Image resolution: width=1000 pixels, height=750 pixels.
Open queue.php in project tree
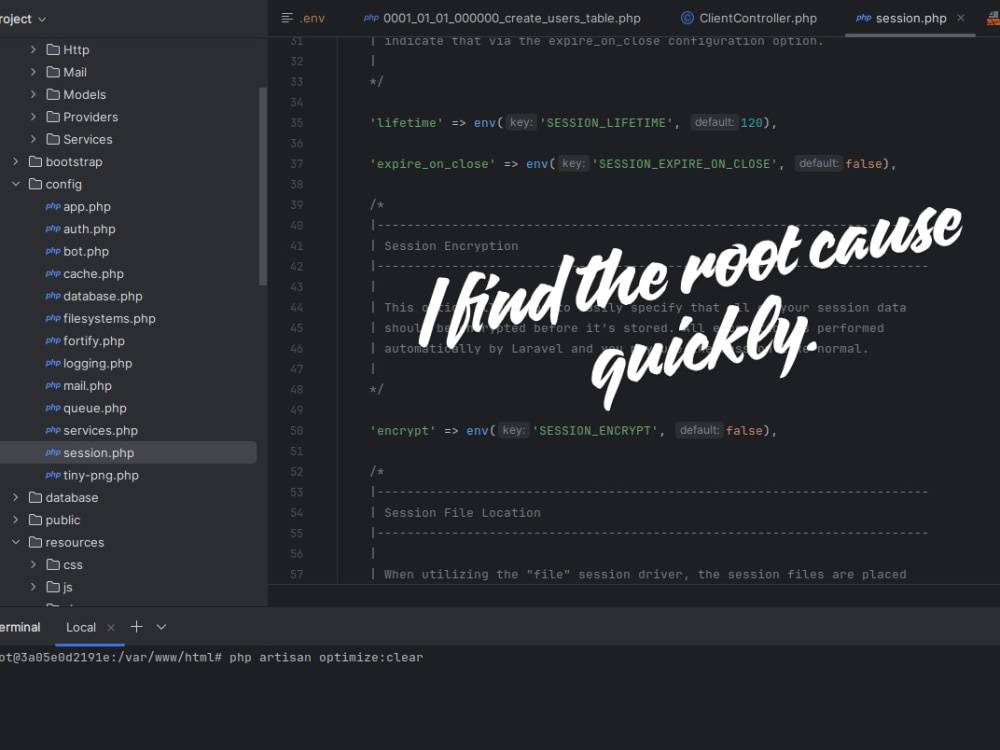pyautogui.click(x=95, y=408)
